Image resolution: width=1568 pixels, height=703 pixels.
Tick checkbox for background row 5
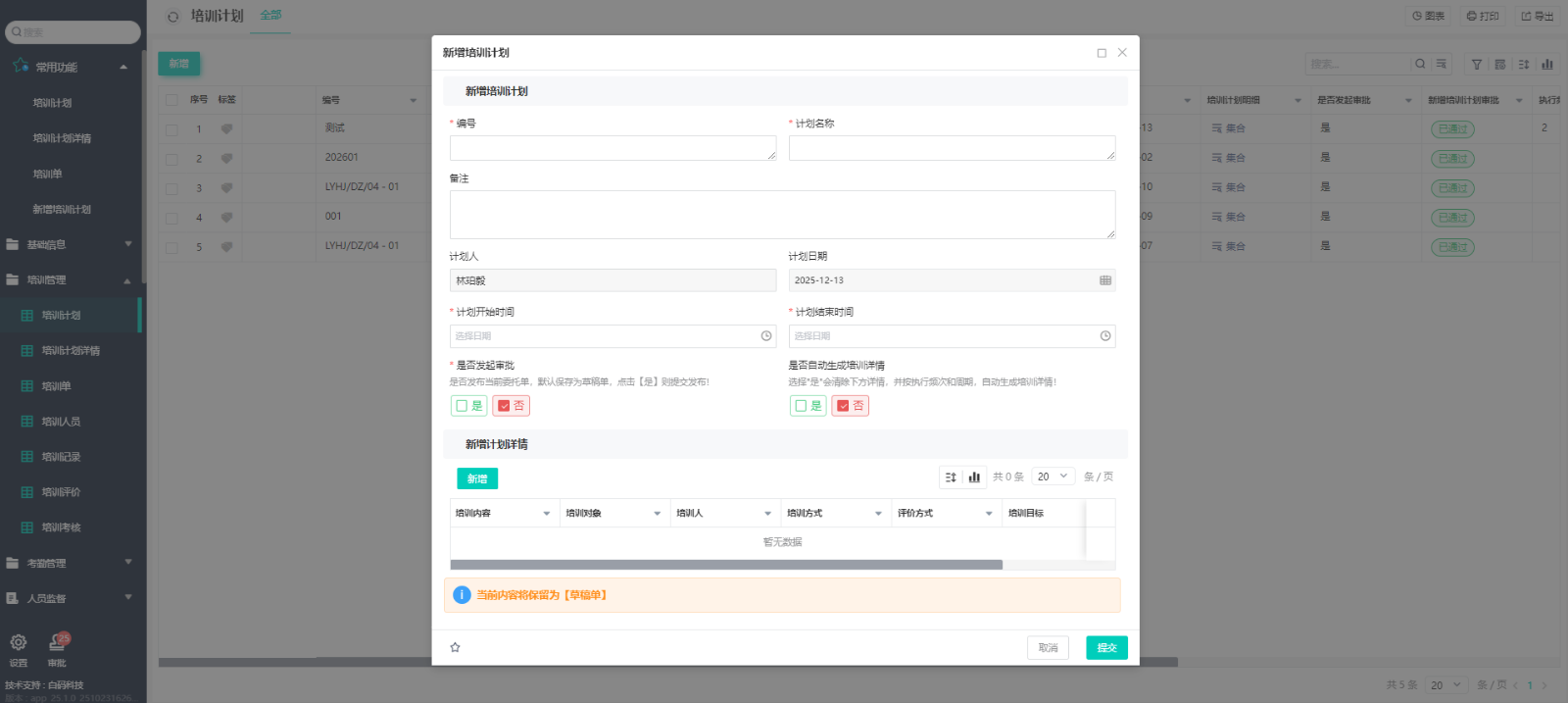click(x=171, y=247)
